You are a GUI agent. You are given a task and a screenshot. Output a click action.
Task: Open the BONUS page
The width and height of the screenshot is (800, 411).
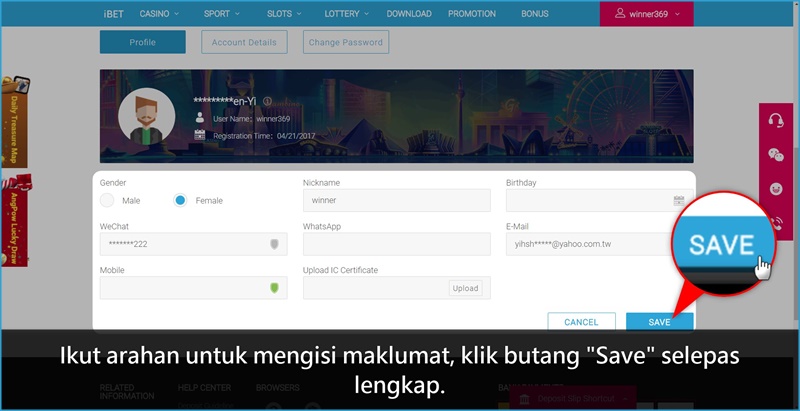[535, 14]
